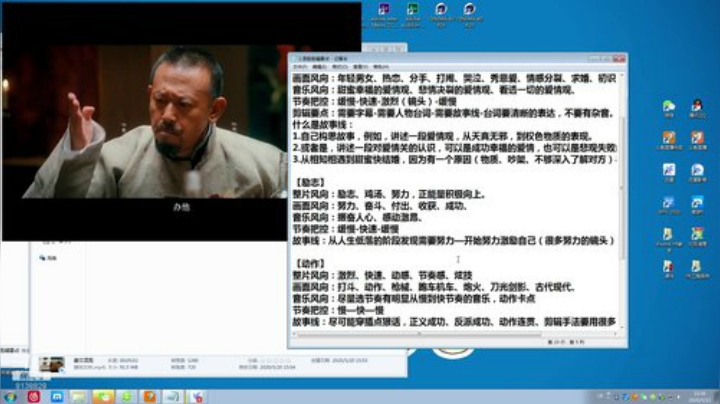Click Notepad's scroll-down arrow

[622, 326]
